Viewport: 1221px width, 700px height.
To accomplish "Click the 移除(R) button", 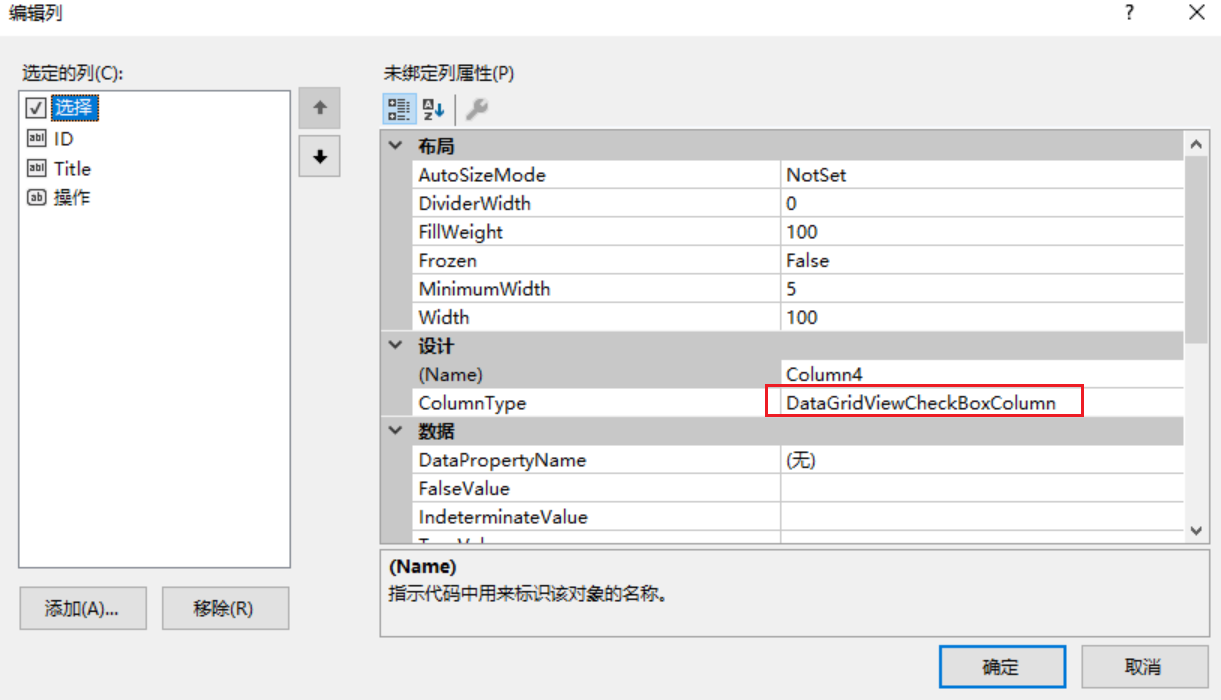I will point(225,608).
